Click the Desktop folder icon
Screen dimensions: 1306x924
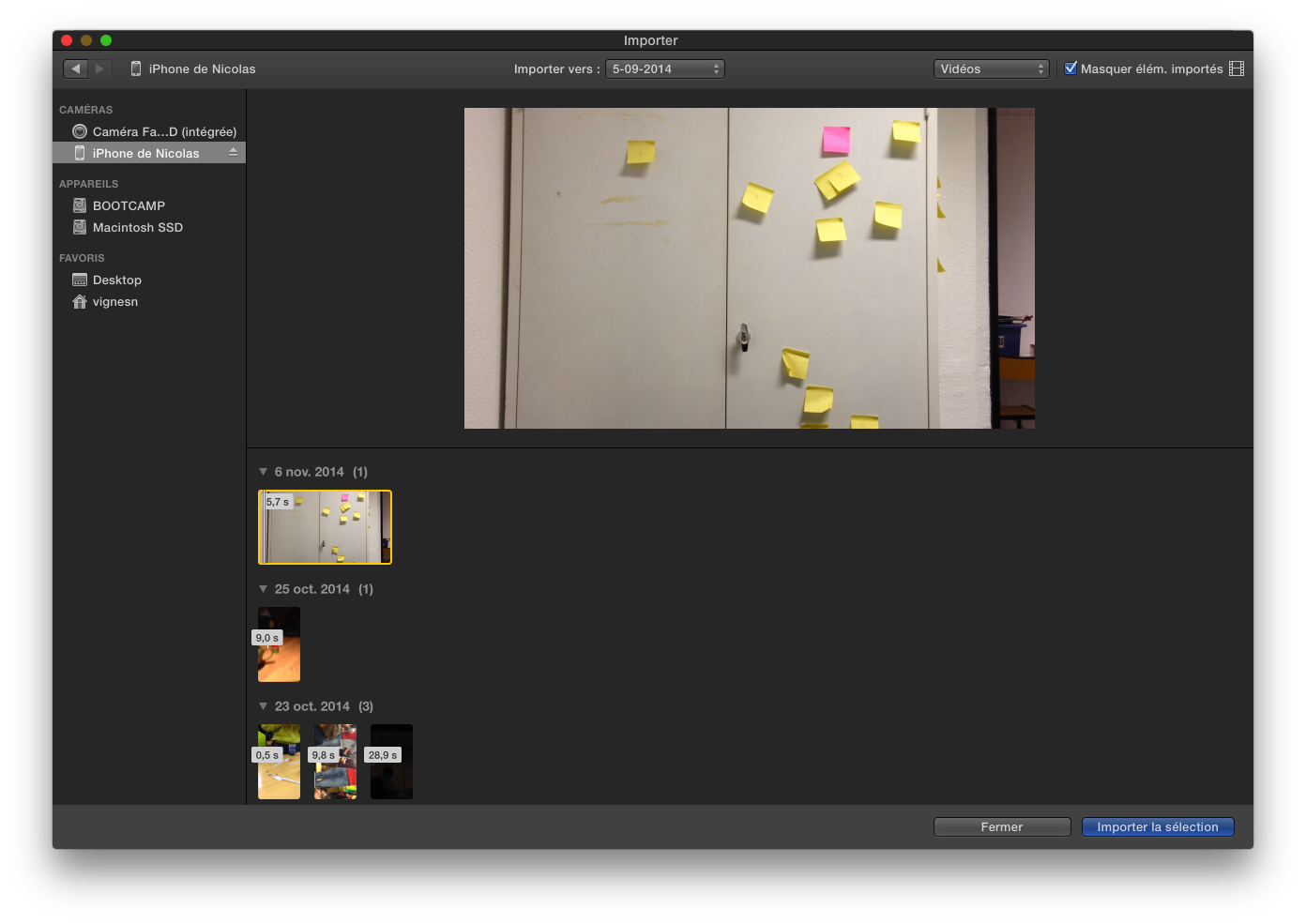[x=80, y=280]
